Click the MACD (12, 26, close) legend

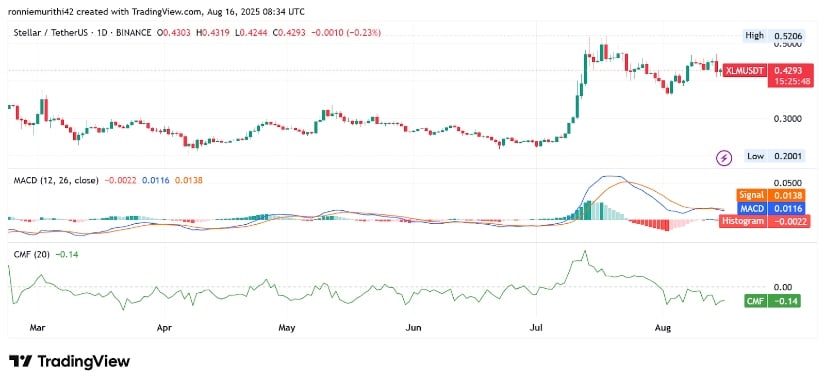click(55, 180)
